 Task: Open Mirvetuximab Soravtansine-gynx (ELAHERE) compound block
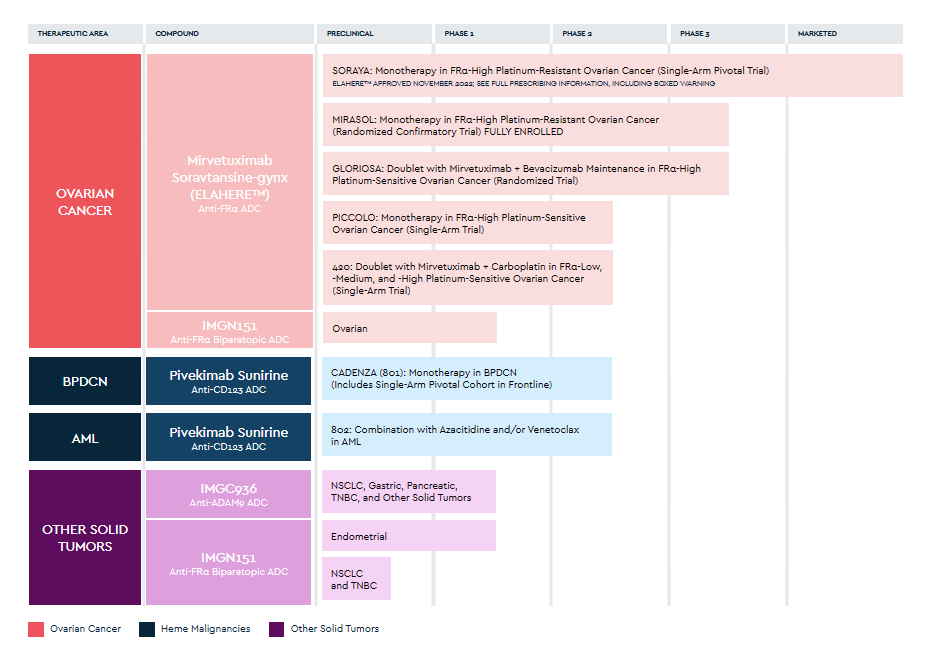click(x=230, y=182)
